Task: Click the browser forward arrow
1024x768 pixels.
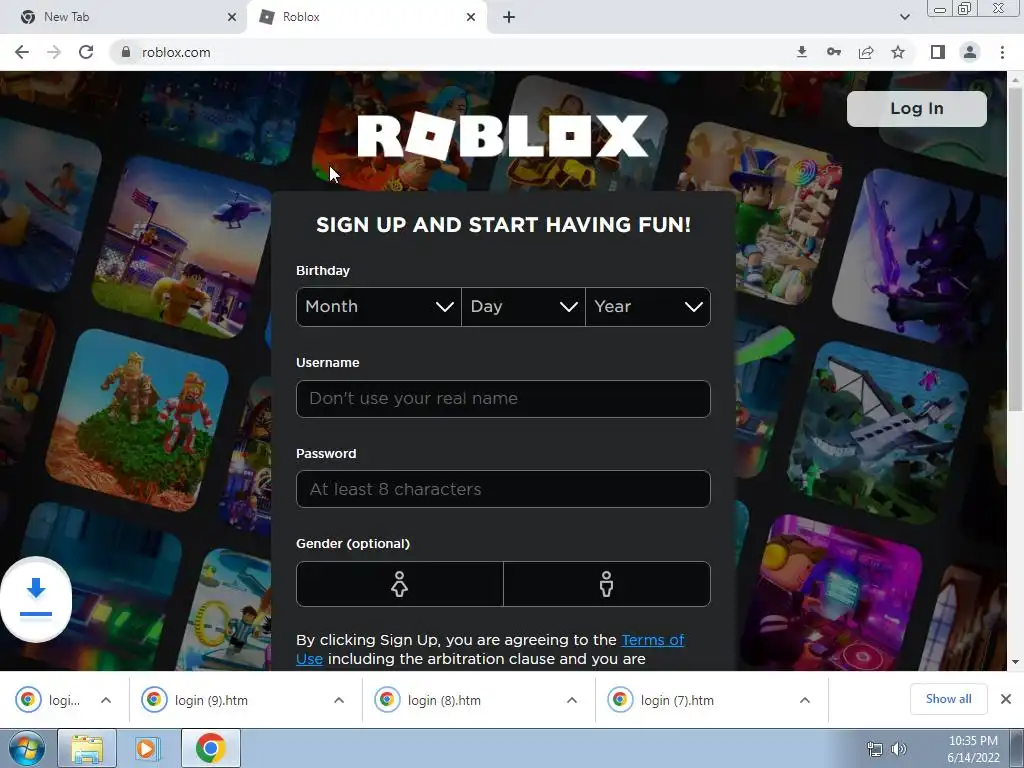Action: click(54, 52)
